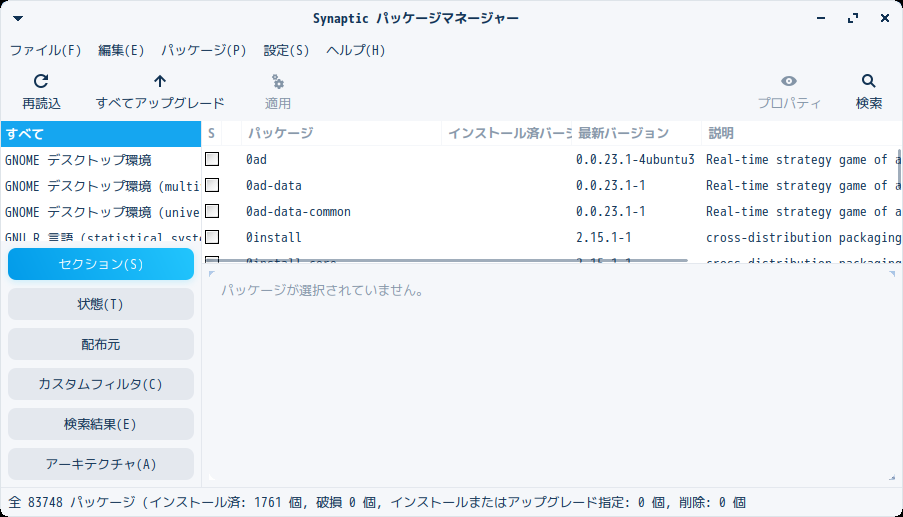Screen dimensions: 903x517
Task: Open 検索 magnifier icon
Action: [868, 81]
